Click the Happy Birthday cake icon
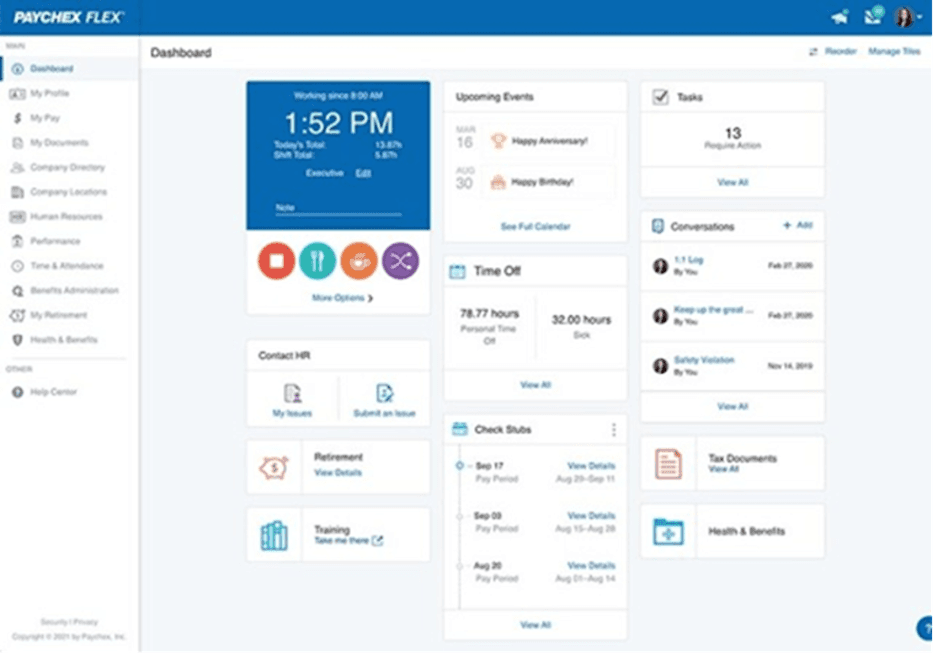936x654 pixels. (498, 182)
